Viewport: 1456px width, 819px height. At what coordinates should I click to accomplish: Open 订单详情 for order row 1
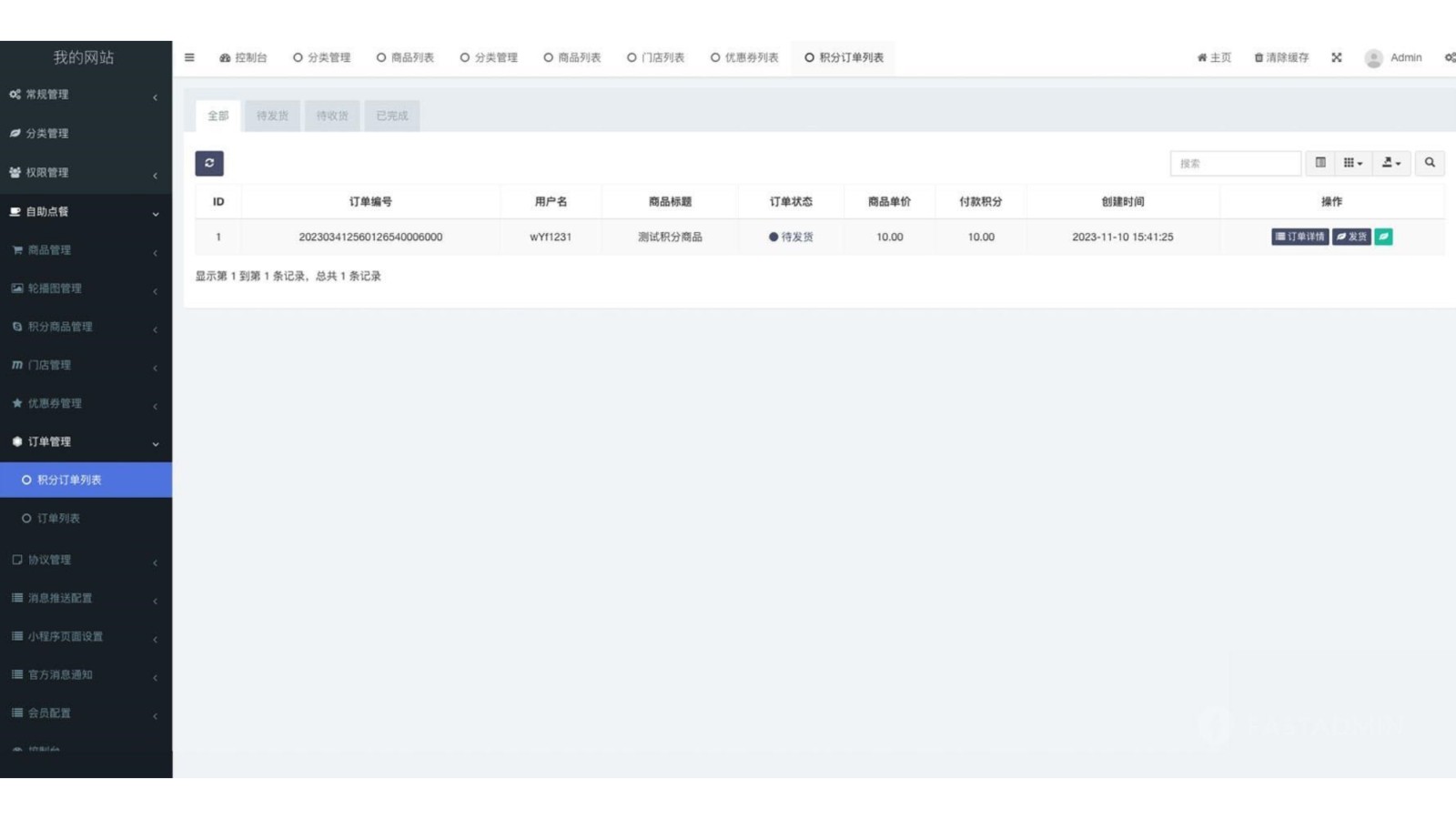pos(1299,237)
